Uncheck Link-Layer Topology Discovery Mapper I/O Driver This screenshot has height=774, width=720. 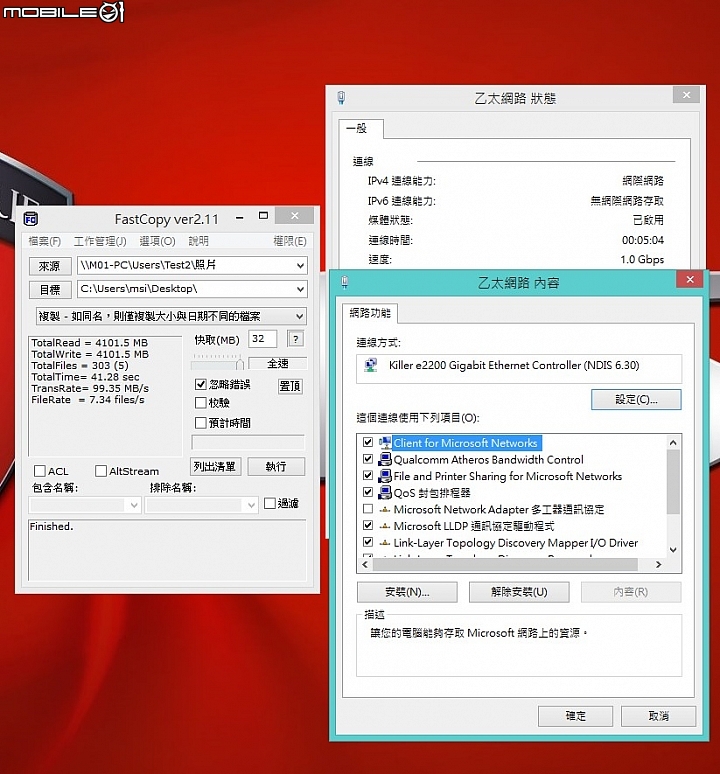click(x=368, y=542)
